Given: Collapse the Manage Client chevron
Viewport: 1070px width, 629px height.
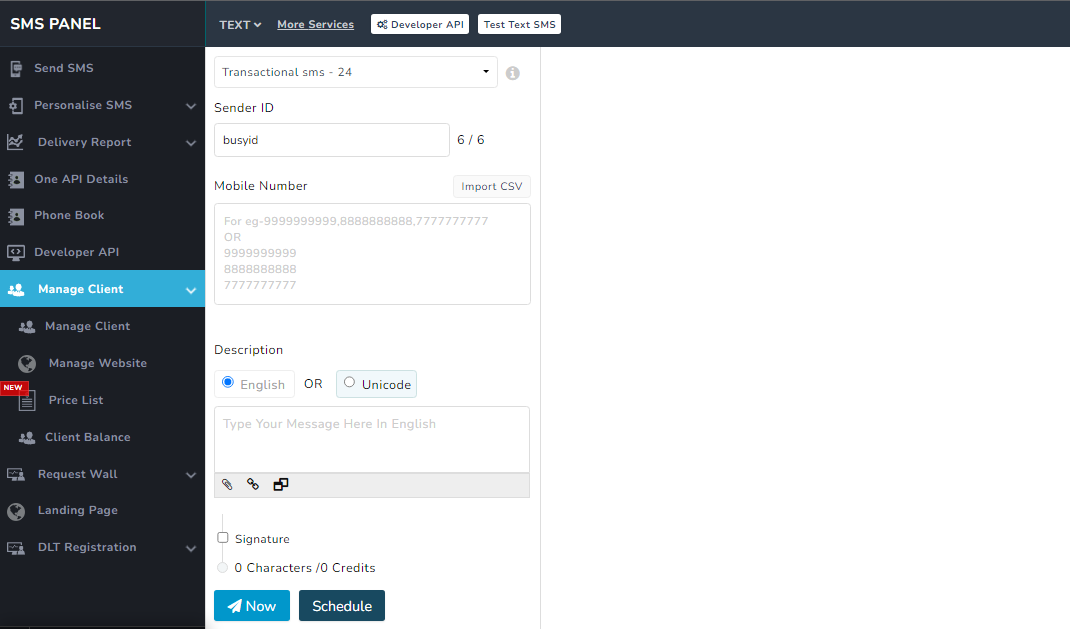Looking at the screenshot, I should pyautogui.click(x=191, y=290).
